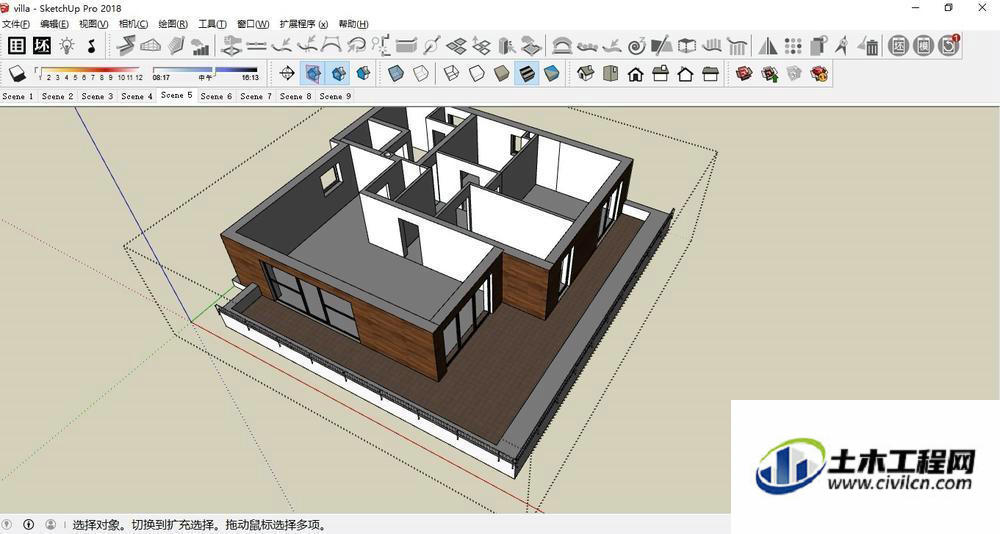Click the info circle icon in status bar
Viewport: 1000px width, 534px height.
(29, 524)
